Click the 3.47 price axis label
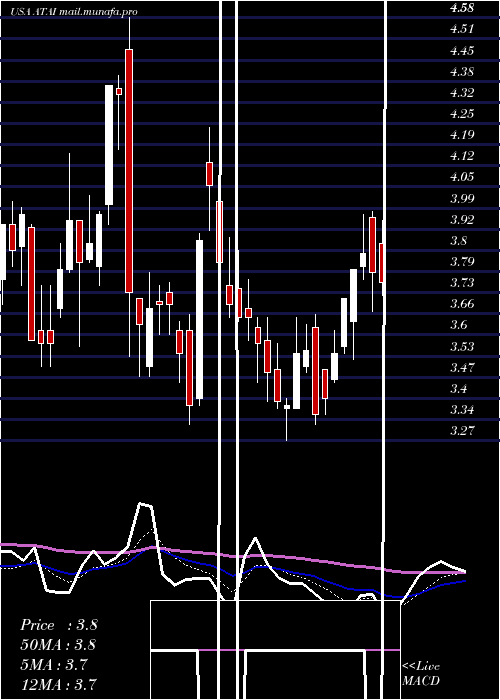Viewport: 500px width, 700px height. [x=462, y=367]
